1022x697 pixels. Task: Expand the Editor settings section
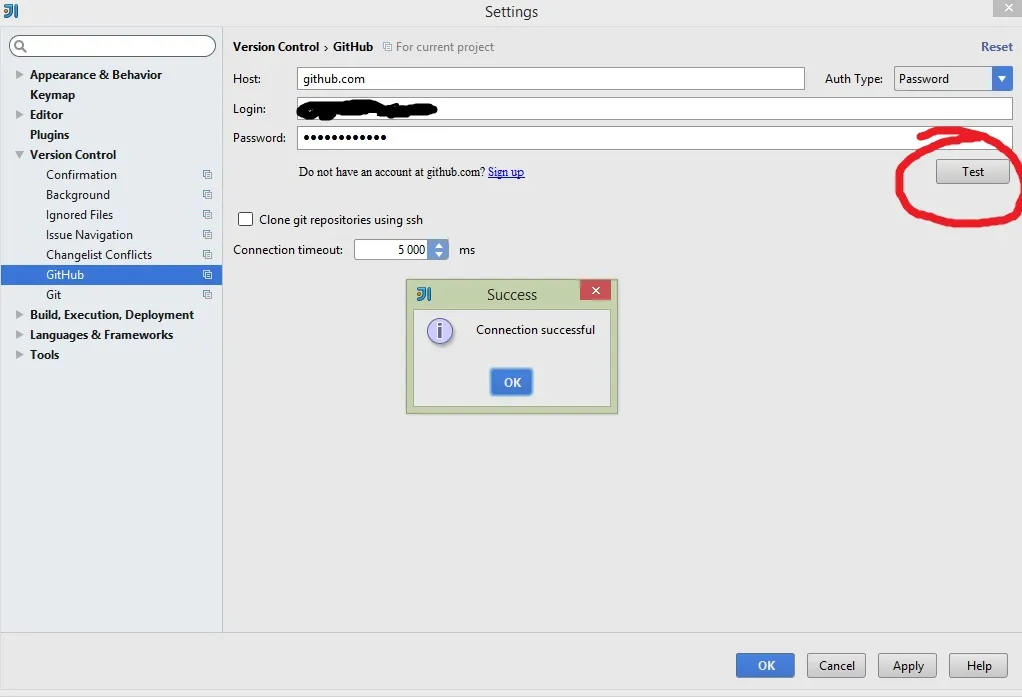tap(20, 114)
